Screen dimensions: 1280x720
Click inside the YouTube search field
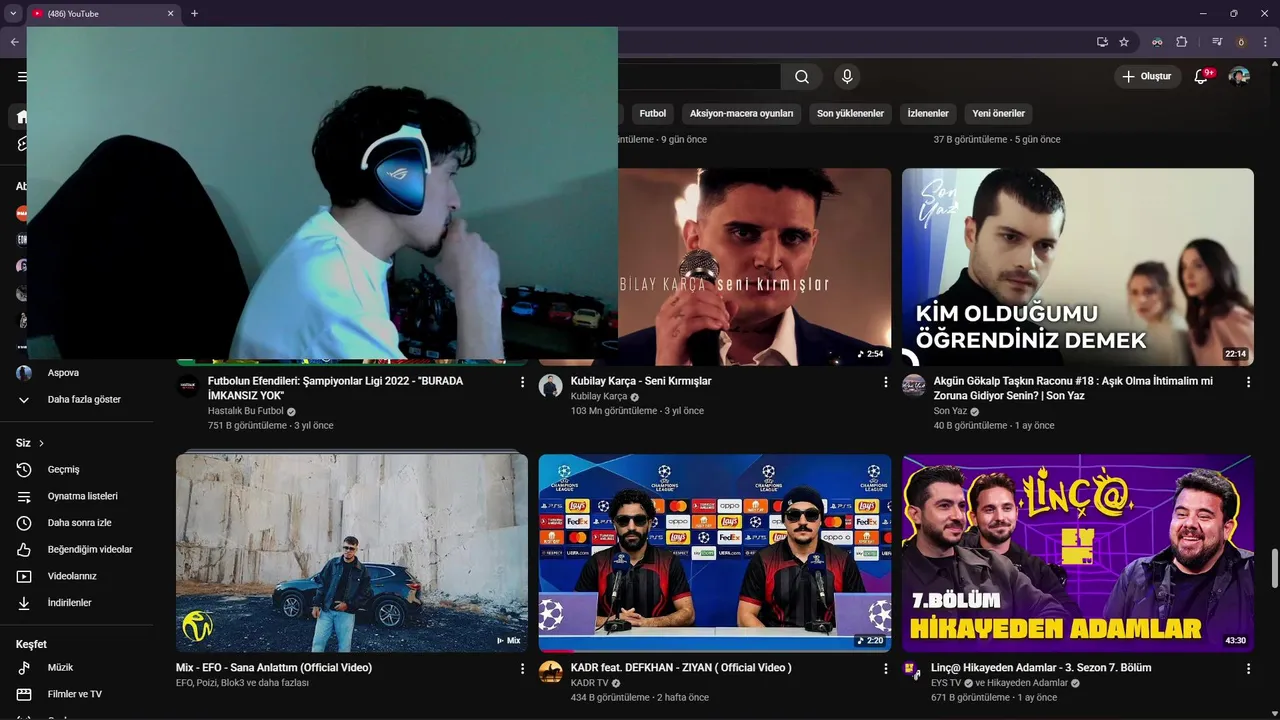coord(699,77)
